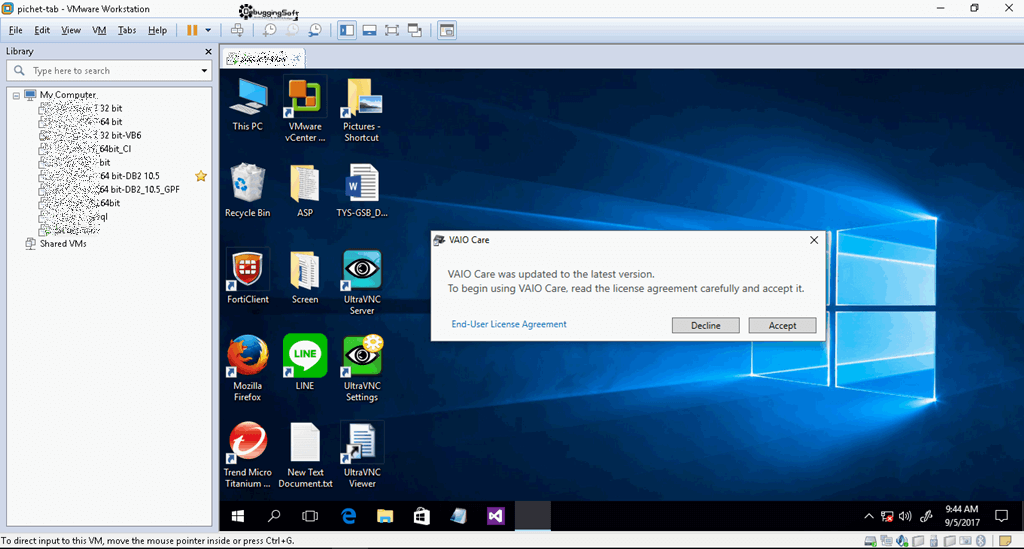Click the Bluetooth device status bar icon
This screenshot has height=549, width=1024.
tap(980, 541)
